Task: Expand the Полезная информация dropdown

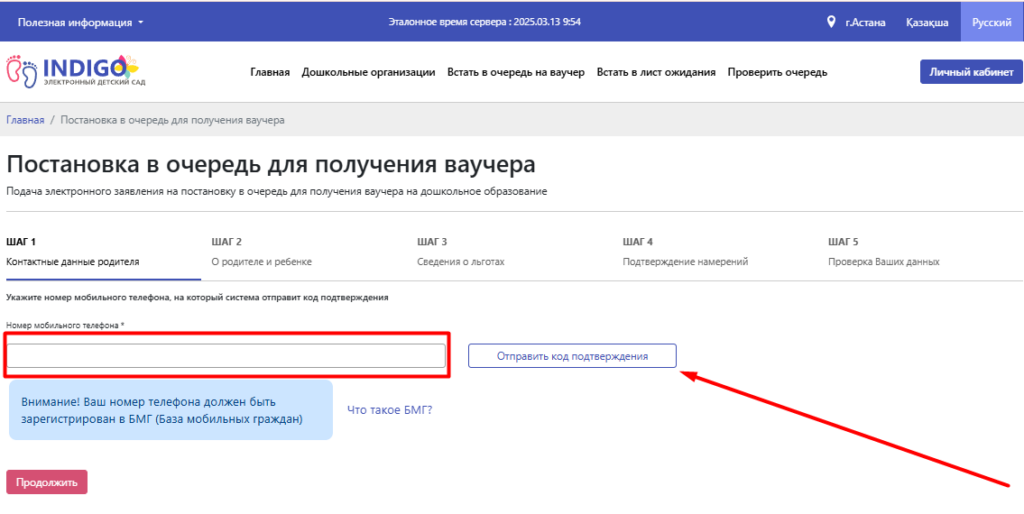Action: (80, 21)
